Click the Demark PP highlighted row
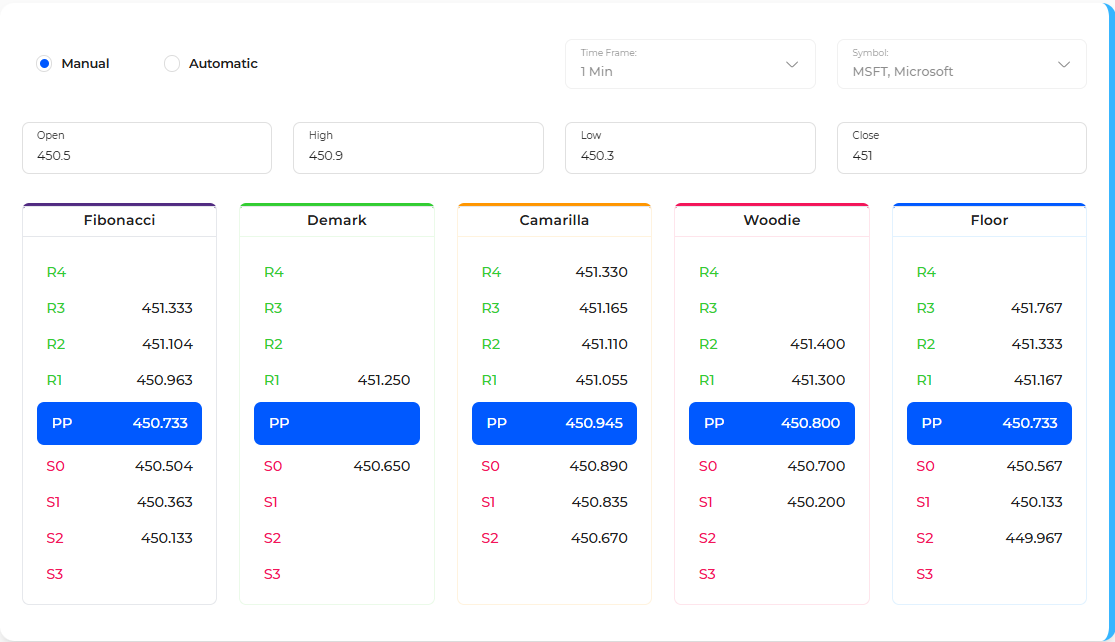This screenshot has width=1115, height=642. (x=337, y=423)
